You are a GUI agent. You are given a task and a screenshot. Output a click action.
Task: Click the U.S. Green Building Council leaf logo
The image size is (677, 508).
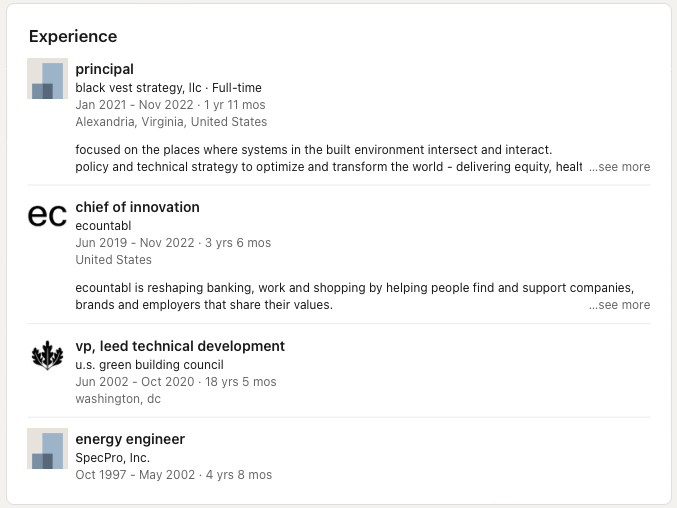(x=47, y=355)
